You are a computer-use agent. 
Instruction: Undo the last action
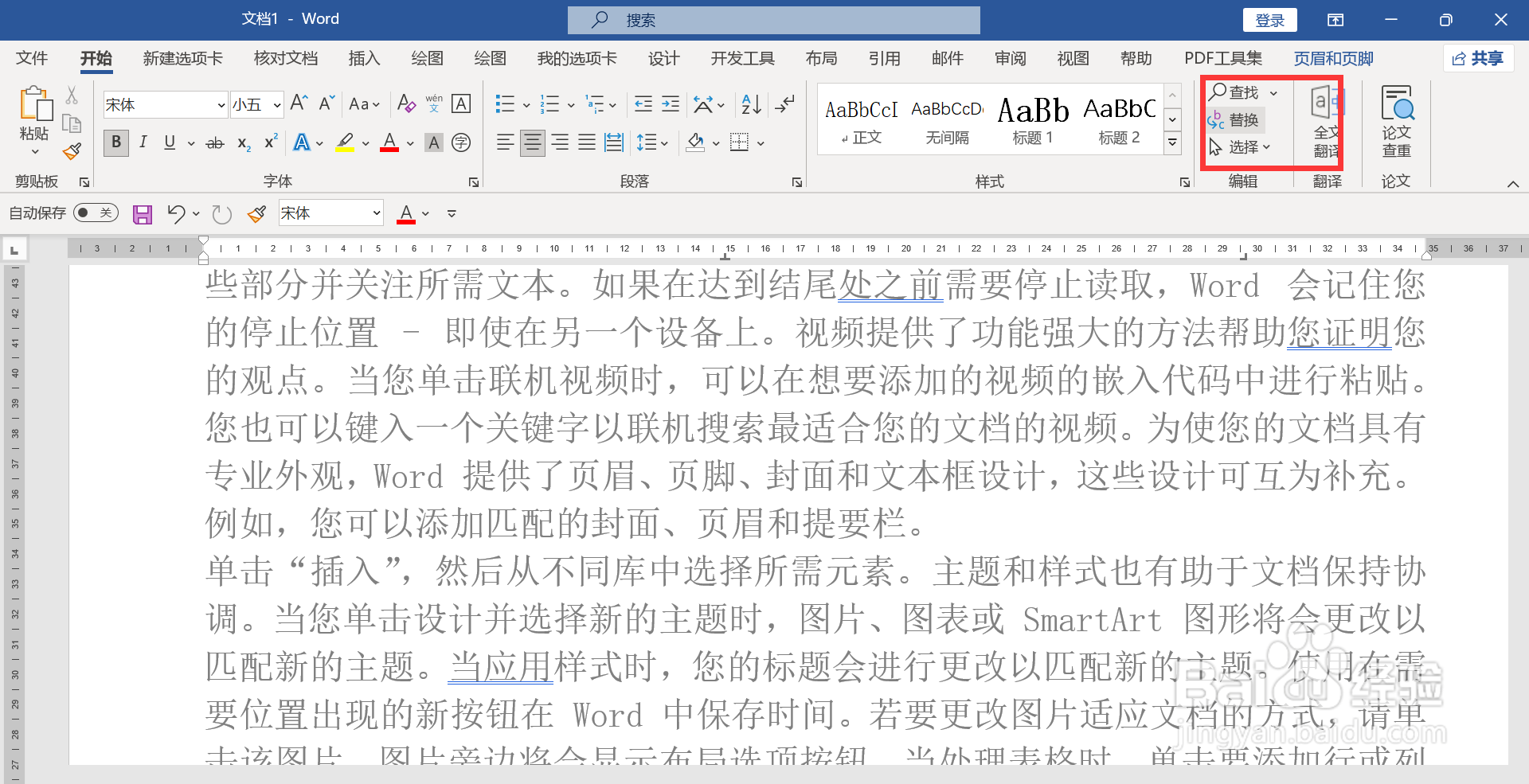tap(176, 213)
